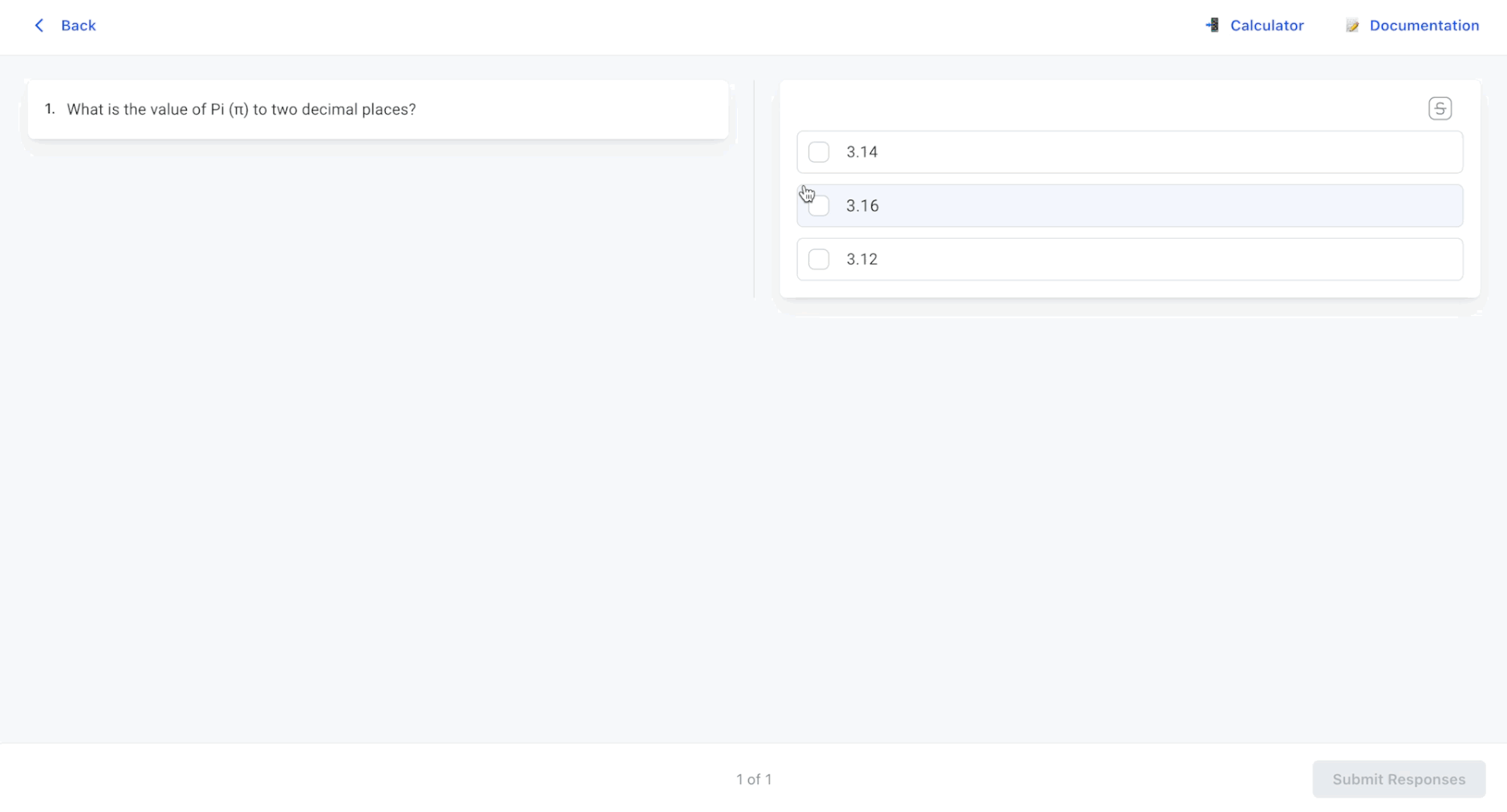Image resolution: width=1507 pixels, height=812 pixels.
Task: Click the Pi question text
Action: [x=241, y=110]
